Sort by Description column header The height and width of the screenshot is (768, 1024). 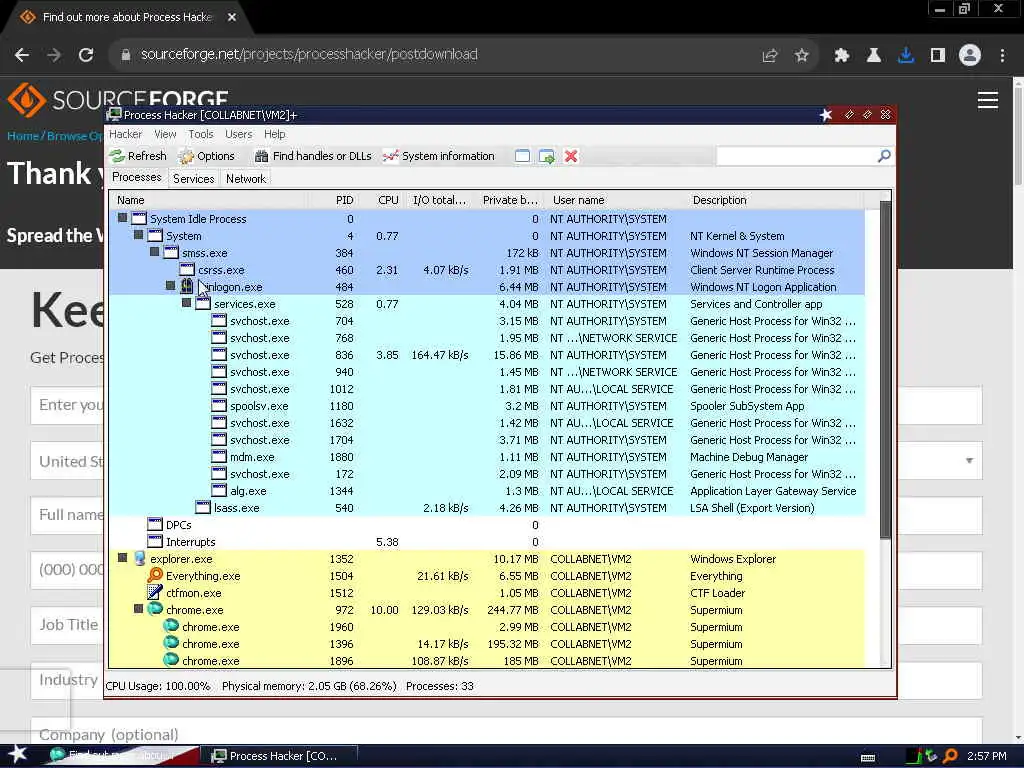(x=774, y=200)
